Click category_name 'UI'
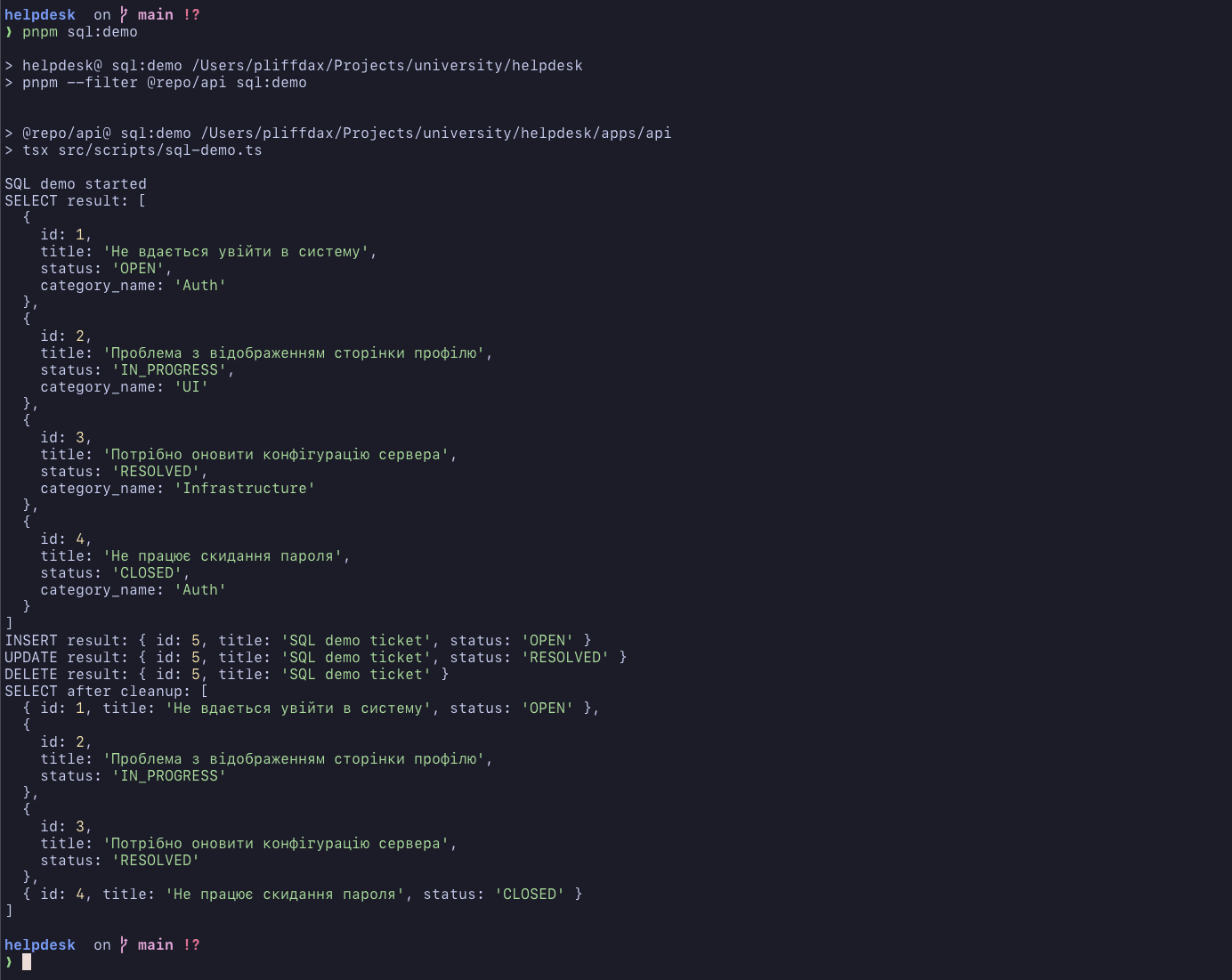The image size is (1232, 980). coord(191,387)
